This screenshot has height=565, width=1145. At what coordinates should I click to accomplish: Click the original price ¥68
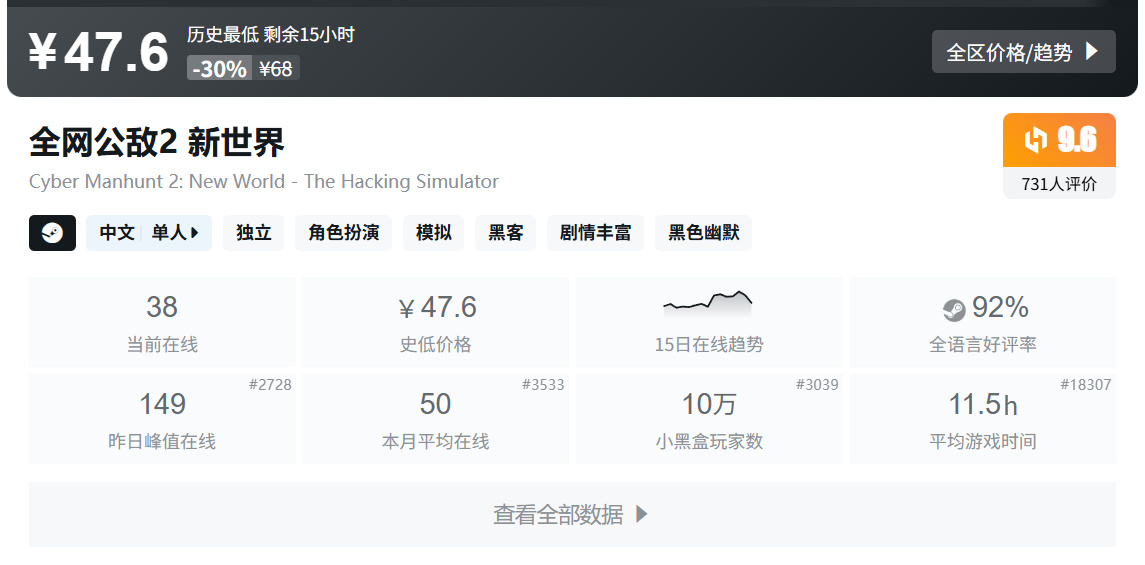275,69
